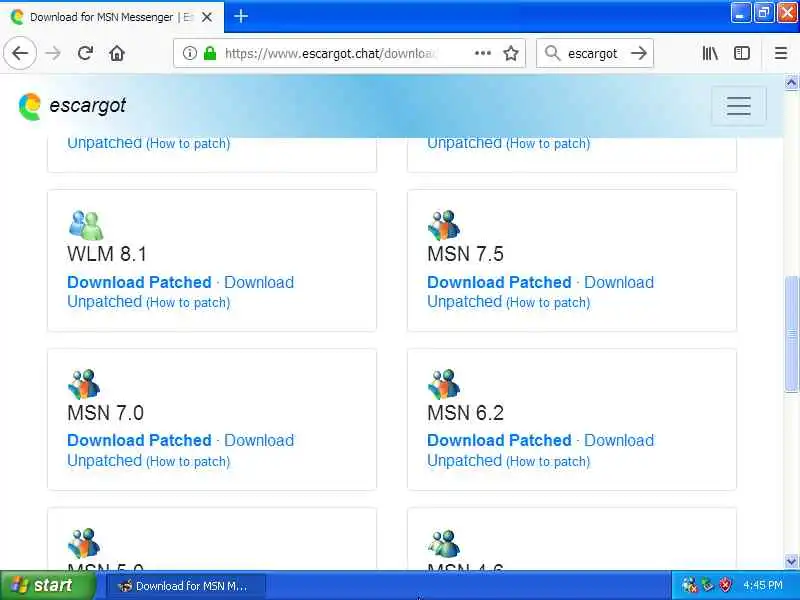This screenshot has width=800, height=600.
Task: Reload the current page
Action: click(85, 53)
